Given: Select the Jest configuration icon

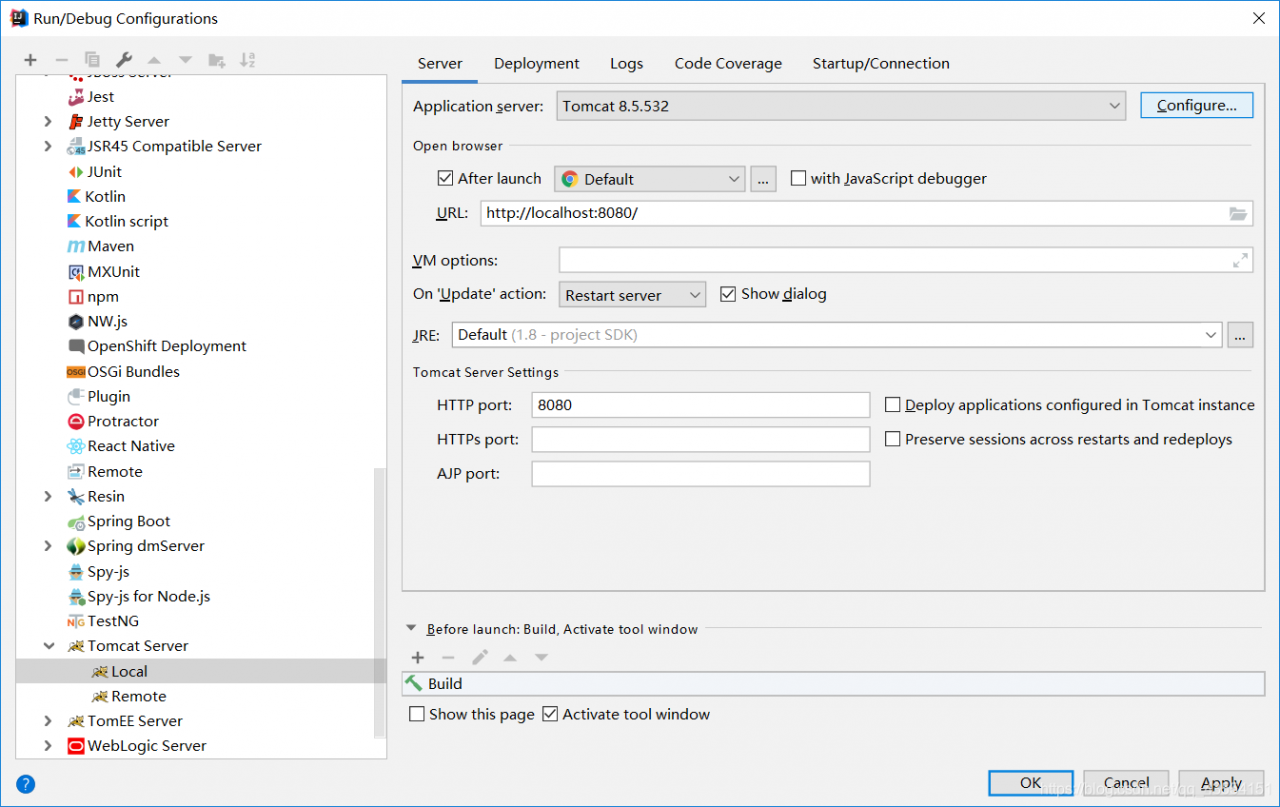Looking at the screenshot, I should point(76,97).
